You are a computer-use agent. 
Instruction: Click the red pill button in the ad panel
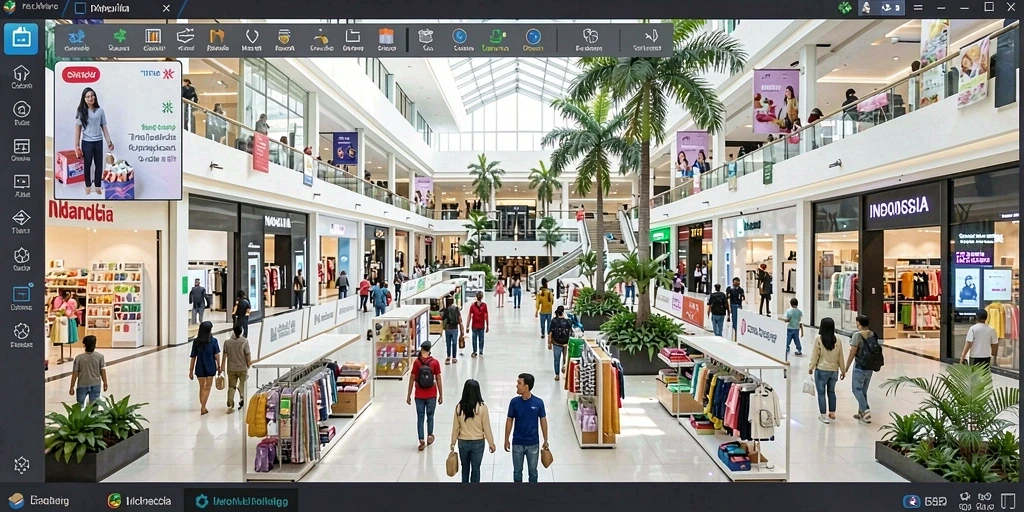tap(81, 74)
